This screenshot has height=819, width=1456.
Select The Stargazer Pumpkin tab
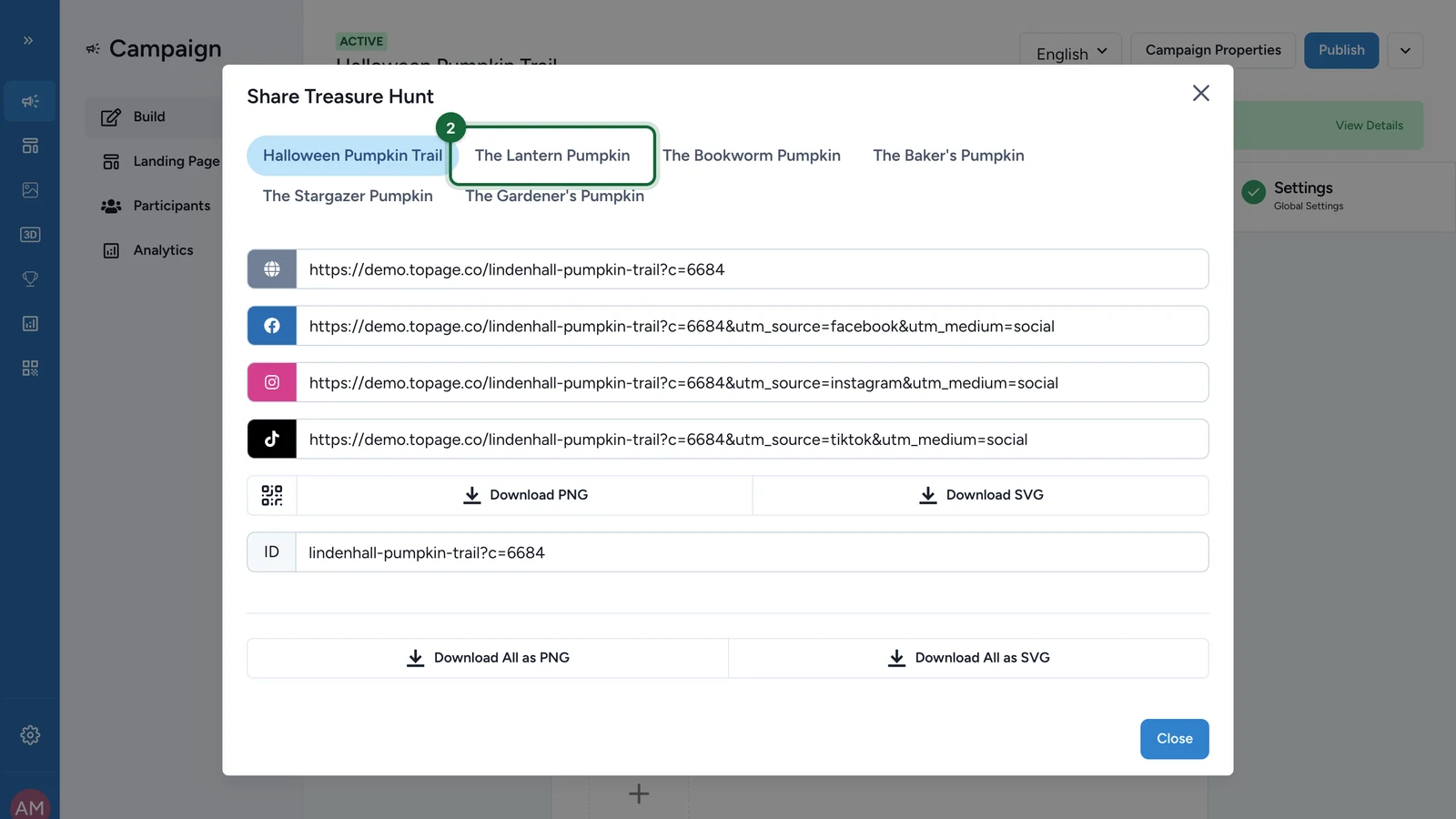coord(348,196)
